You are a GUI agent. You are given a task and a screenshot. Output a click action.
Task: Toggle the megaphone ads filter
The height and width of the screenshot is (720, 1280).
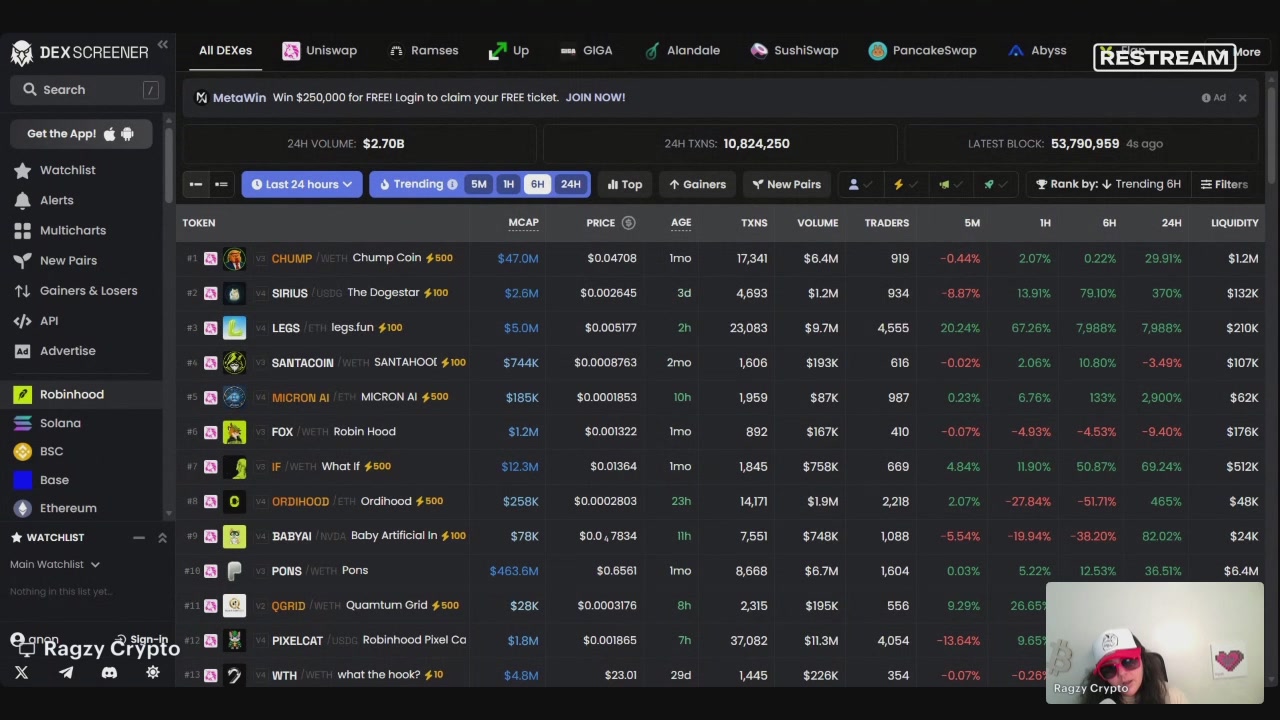(x=949, y=184)
